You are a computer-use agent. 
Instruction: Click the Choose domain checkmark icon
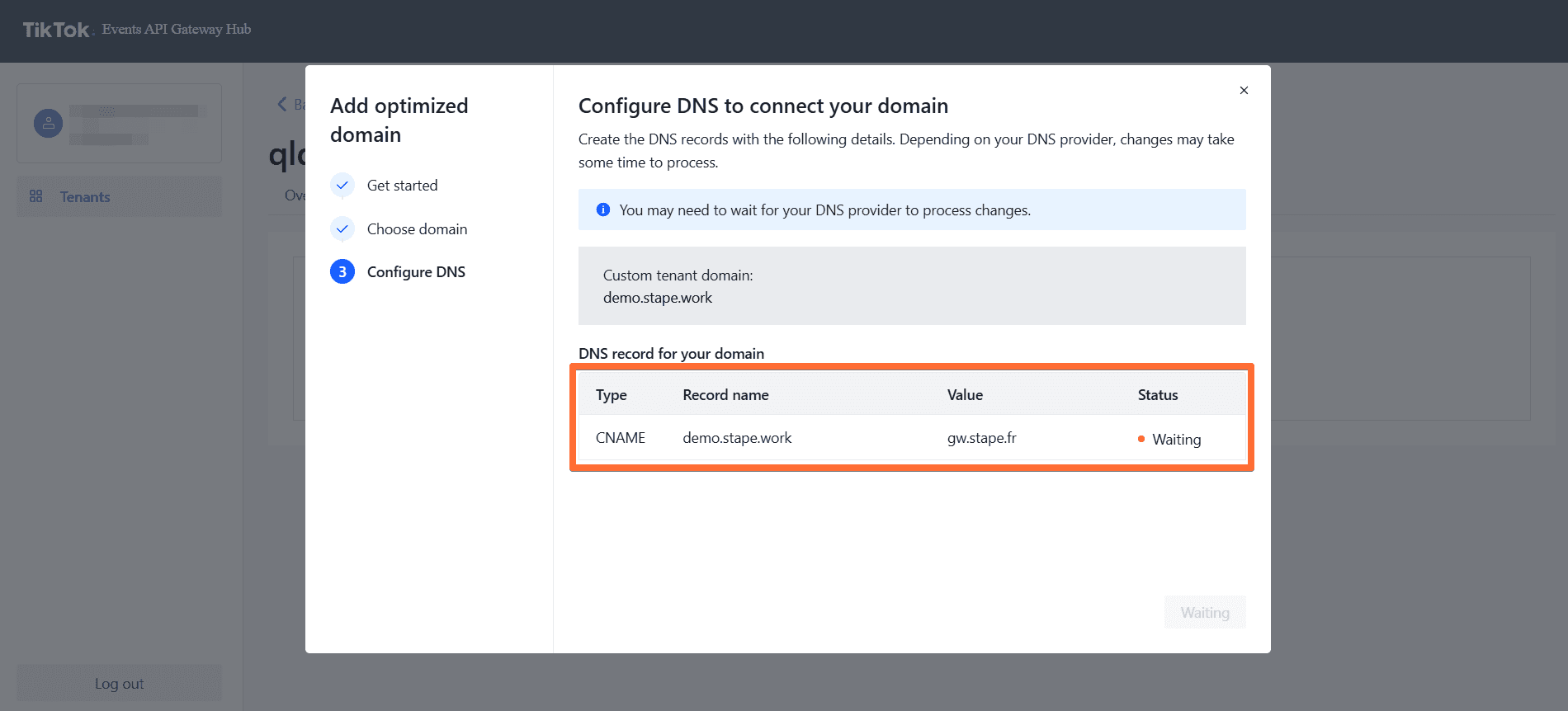[342, 228]
